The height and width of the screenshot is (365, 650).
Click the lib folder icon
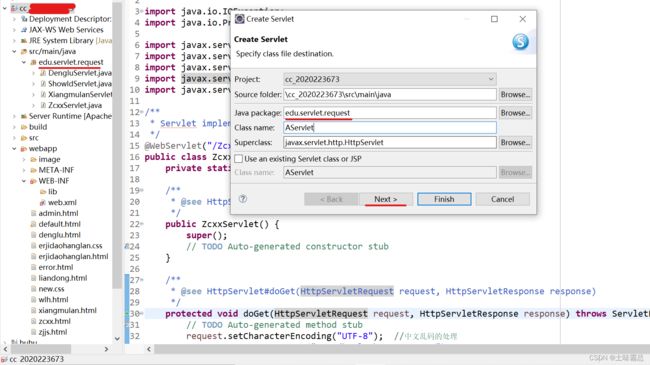pyautogui.click(x=43, y=192)
